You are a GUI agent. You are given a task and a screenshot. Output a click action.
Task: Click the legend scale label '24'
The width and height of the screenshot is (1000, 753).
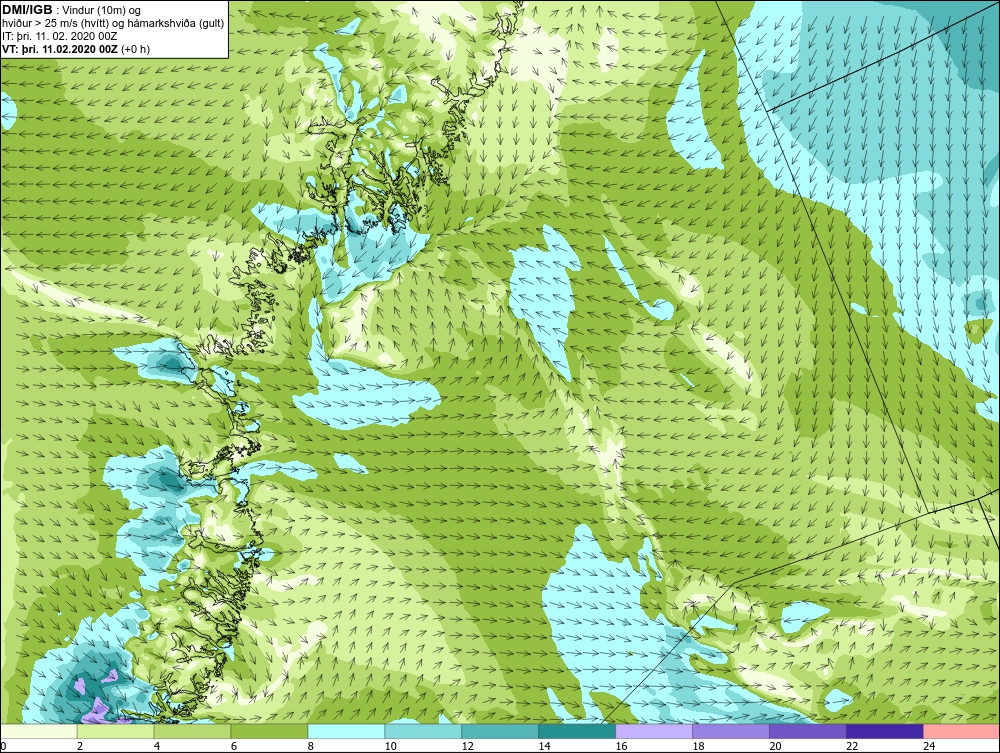pyautogui.click(x=929, y=746)
